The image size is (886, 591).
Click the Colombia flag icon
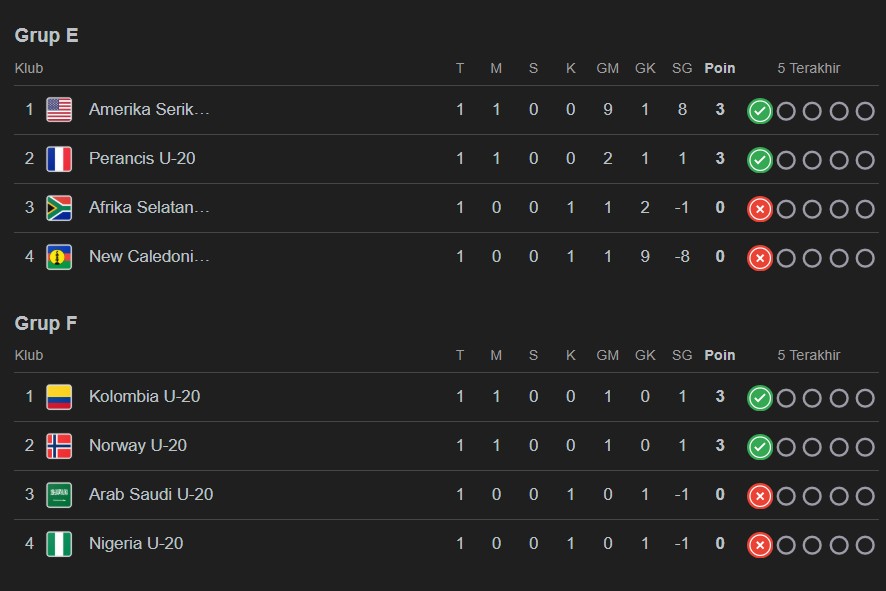(59, 397)
